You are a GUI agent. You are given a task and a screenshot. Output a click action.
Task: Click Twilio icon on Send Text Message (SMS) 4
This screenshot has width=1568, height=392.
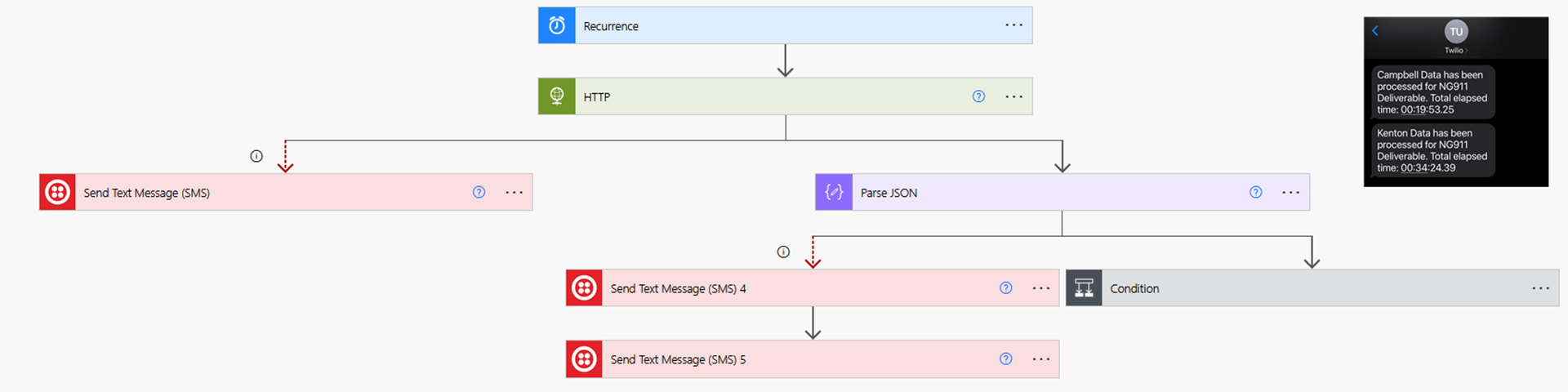[585, 288]
